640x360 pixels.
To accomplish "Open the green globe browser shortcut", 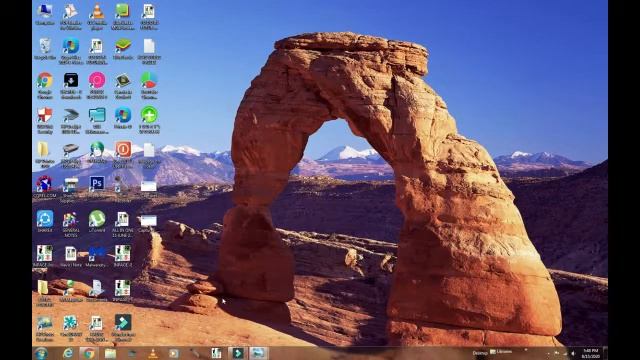I will pyautogui.click(x=97, y=153).
